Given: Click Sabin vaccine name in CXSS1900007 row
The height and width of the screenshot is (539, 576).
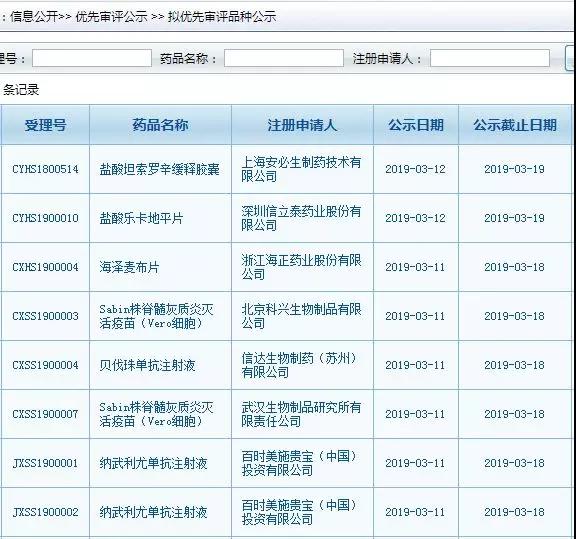Looking at the screenshot, I should (156, 414).
